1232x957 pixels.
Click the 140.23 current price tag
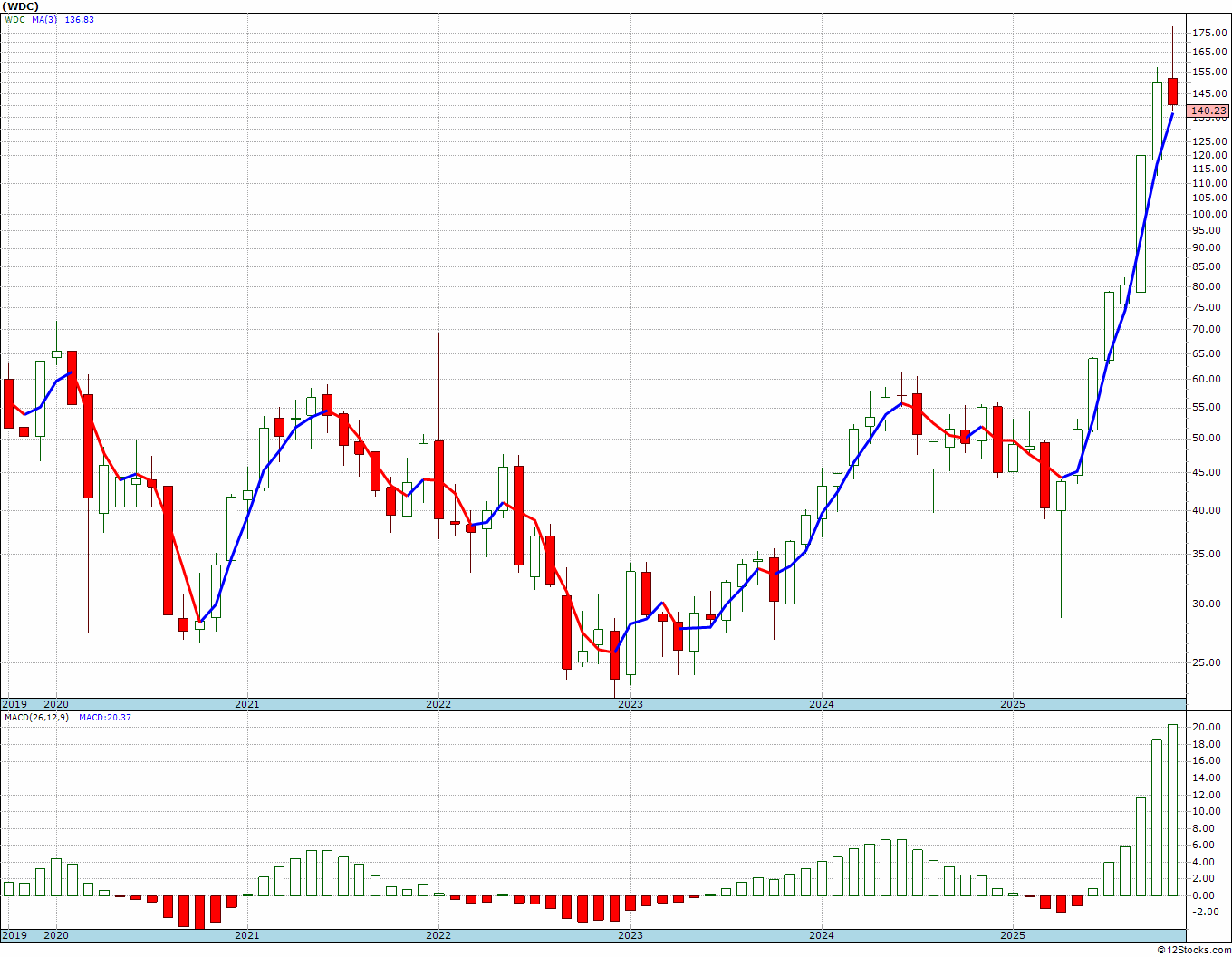1208,111
